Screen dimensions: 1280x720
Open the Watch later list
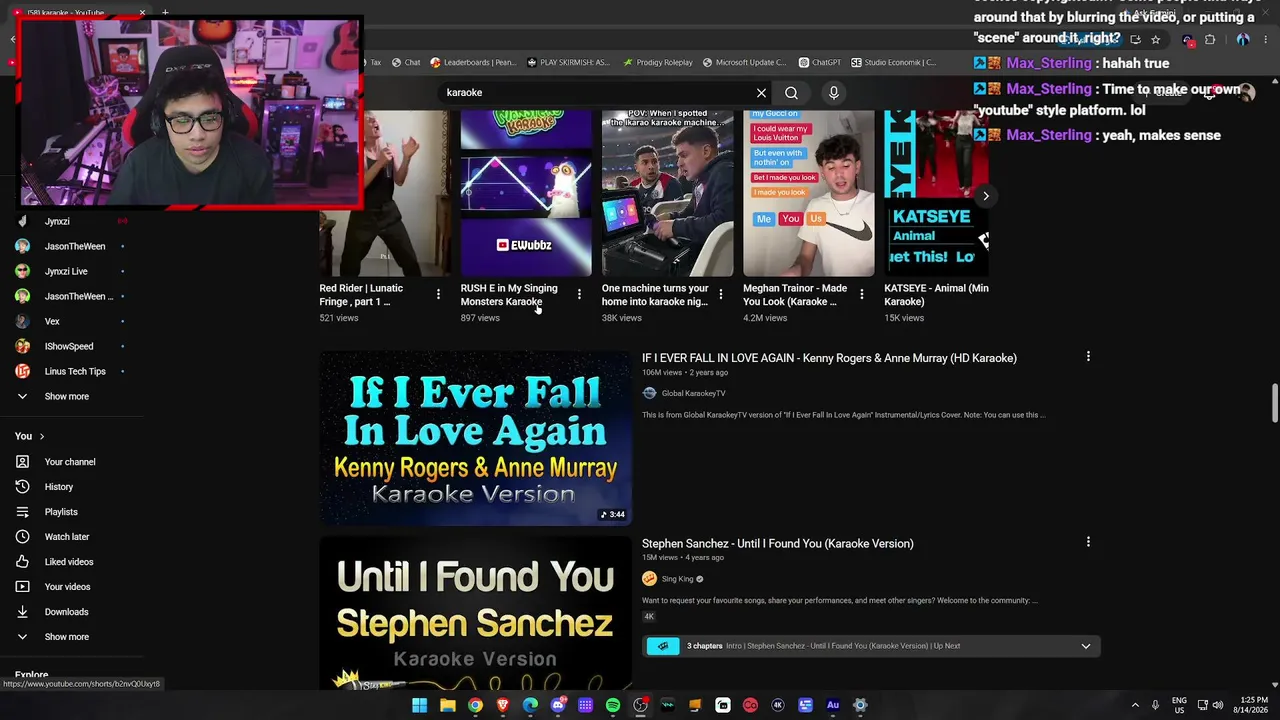click(66, 537)
